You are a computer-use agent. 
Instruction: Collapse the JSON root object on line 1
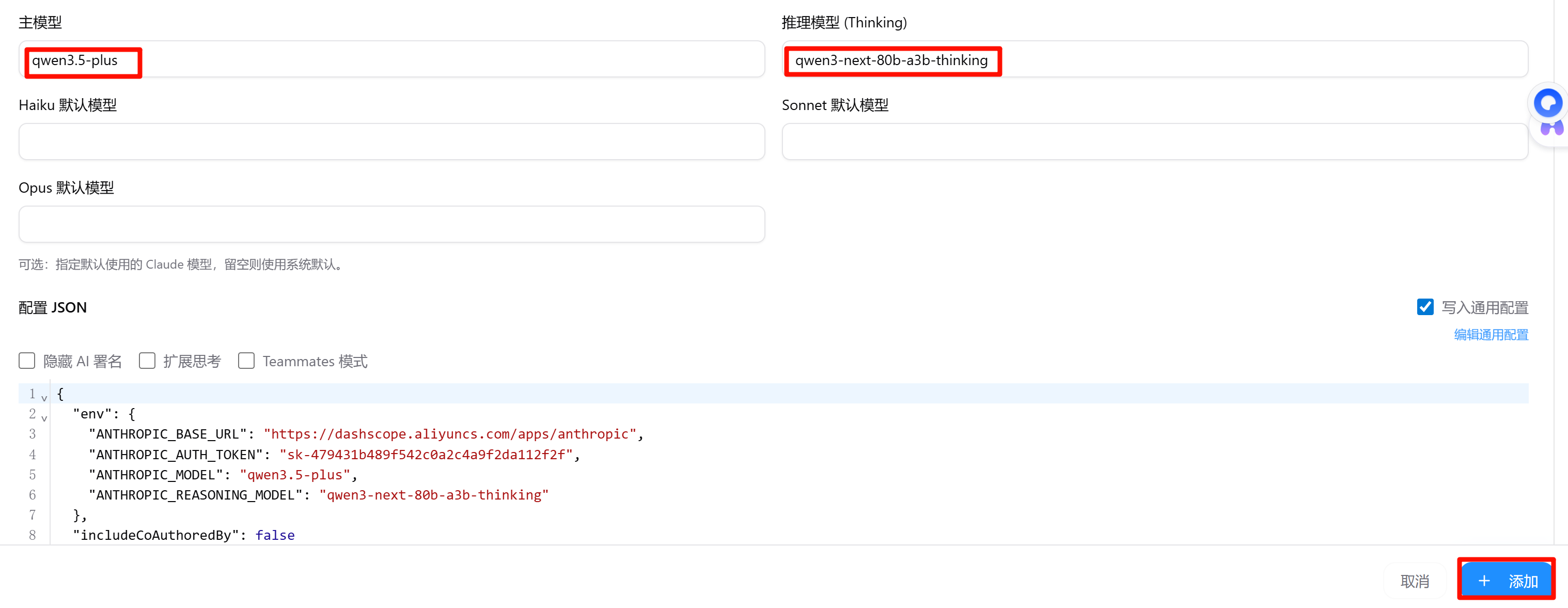tap(44, 398)
